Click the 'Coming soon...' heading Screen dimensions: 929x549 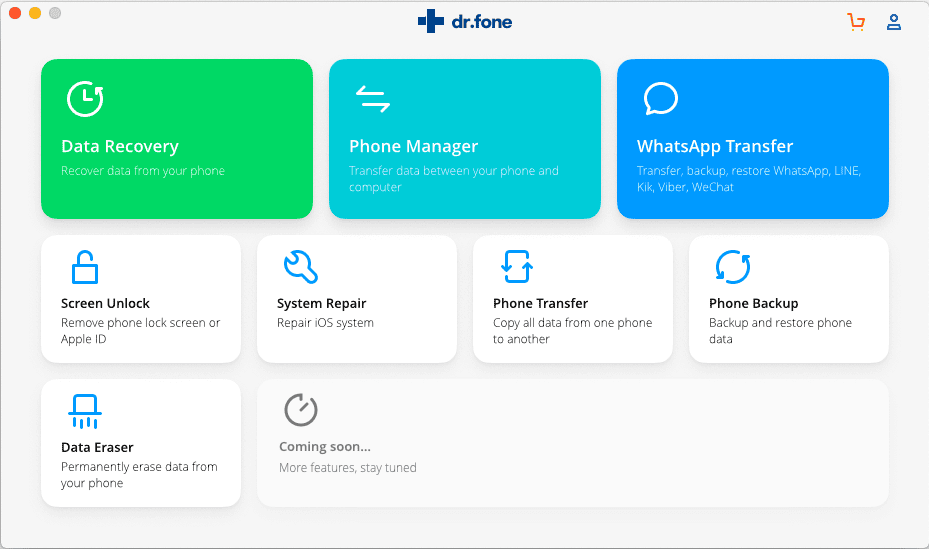325,447
